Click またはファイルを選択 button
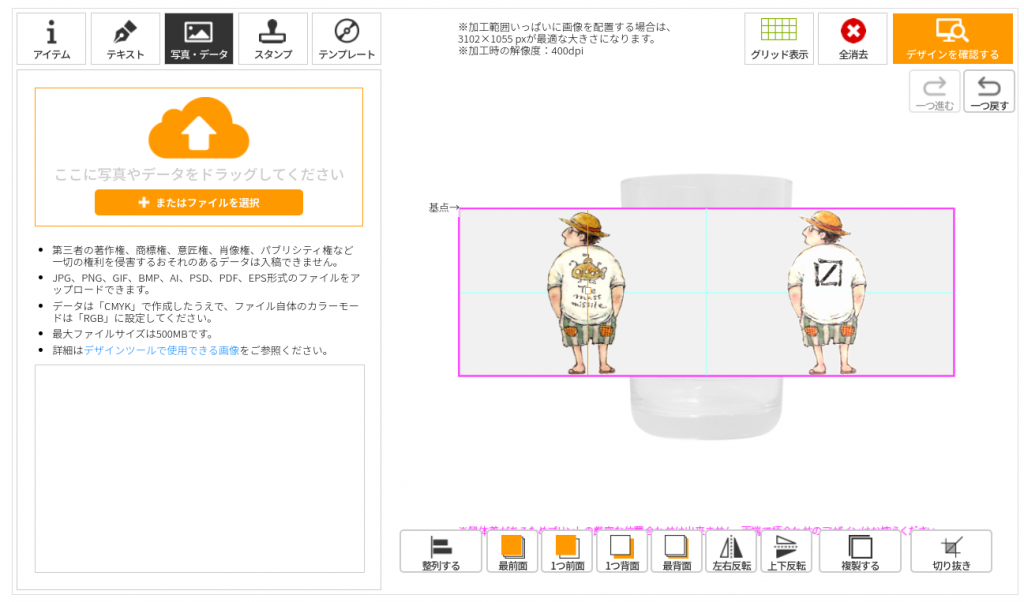This screenshot has width=1024, height=602. (x=199, y=202)
